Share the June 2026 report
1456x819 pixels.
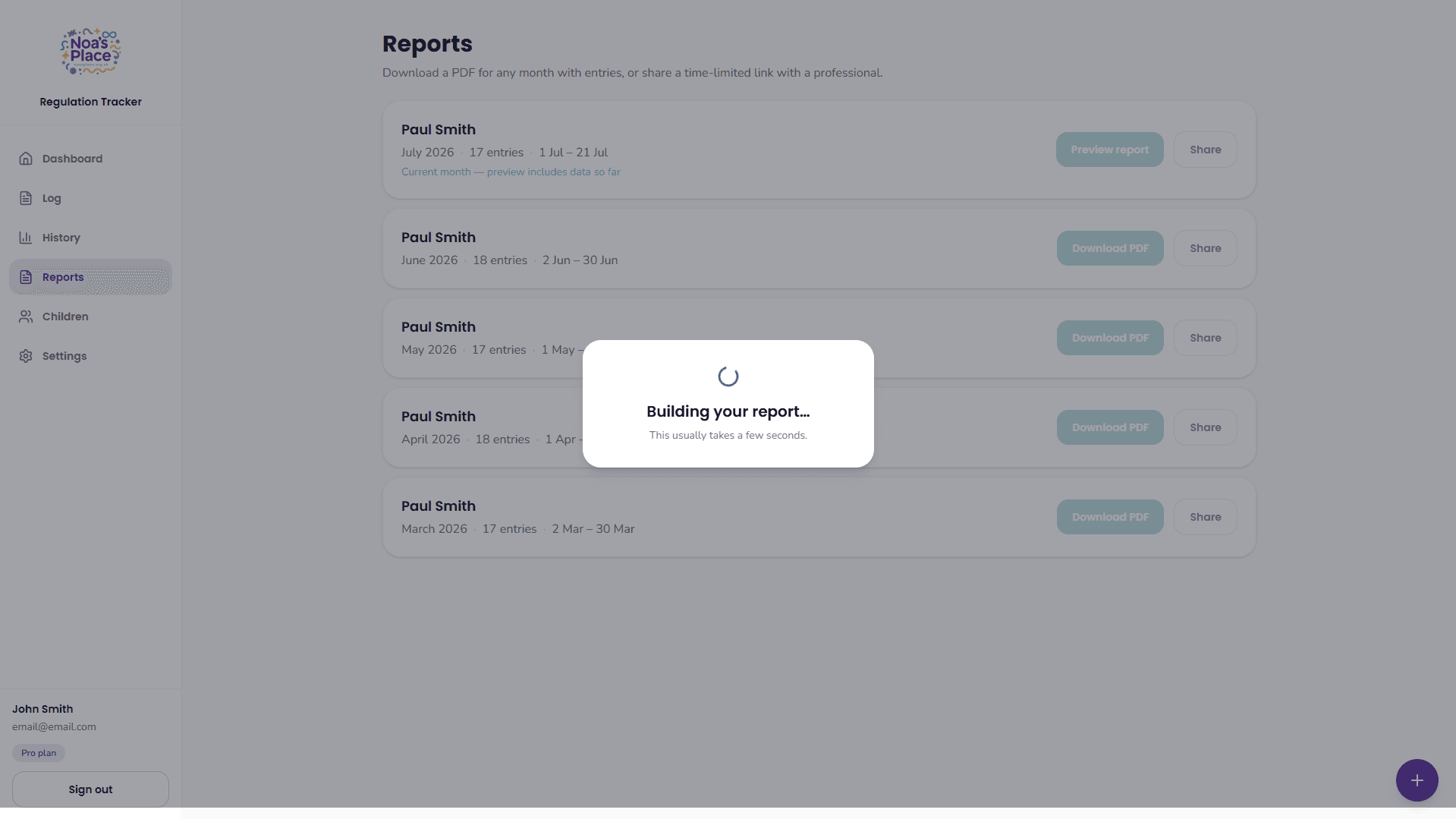tap(1205, 248)
